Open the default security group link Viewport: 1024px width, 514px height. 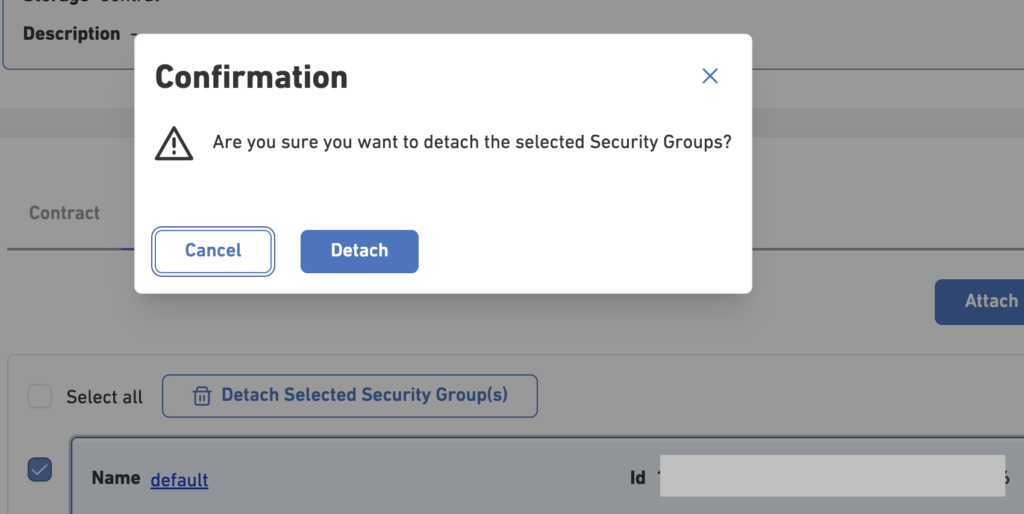(179, 480)
